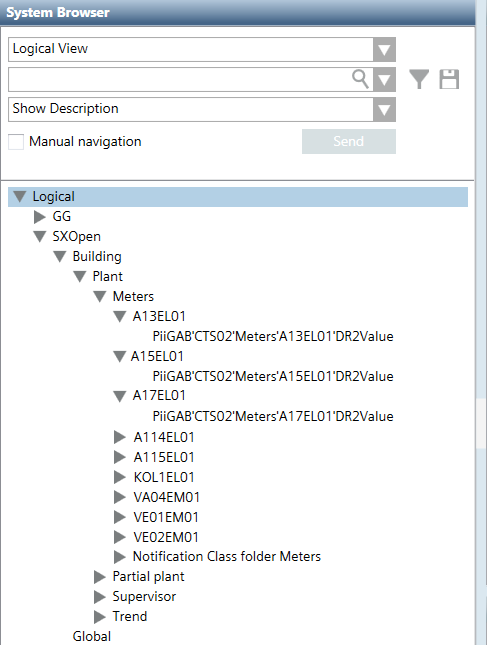
Task: Collapse the Meters folder
Action: tap(100, 297)
